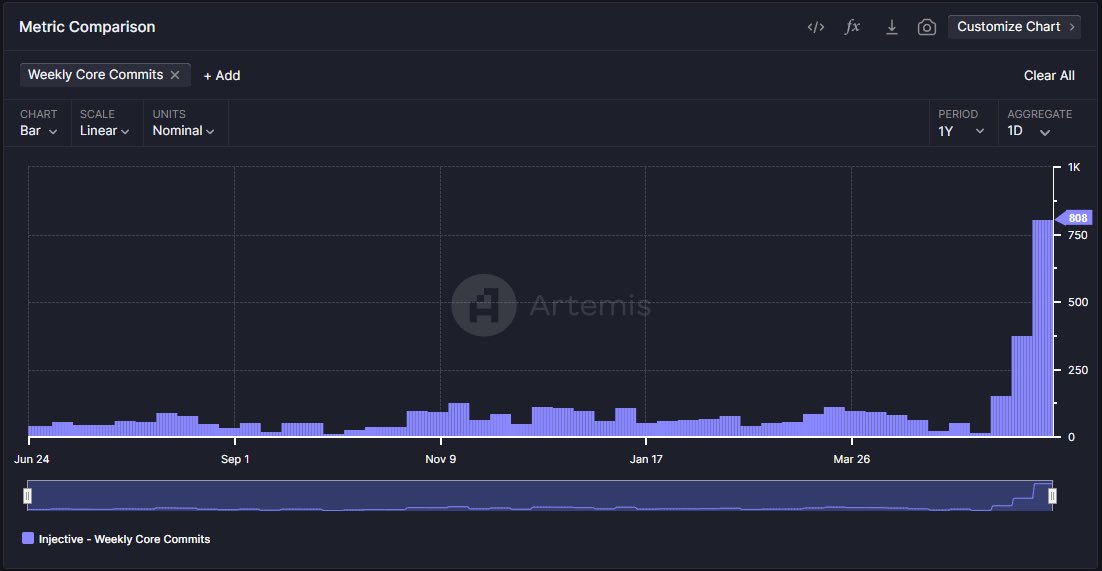Click the Sep 1 axis label
This screenshot has width=1102, height=571.
235,459
